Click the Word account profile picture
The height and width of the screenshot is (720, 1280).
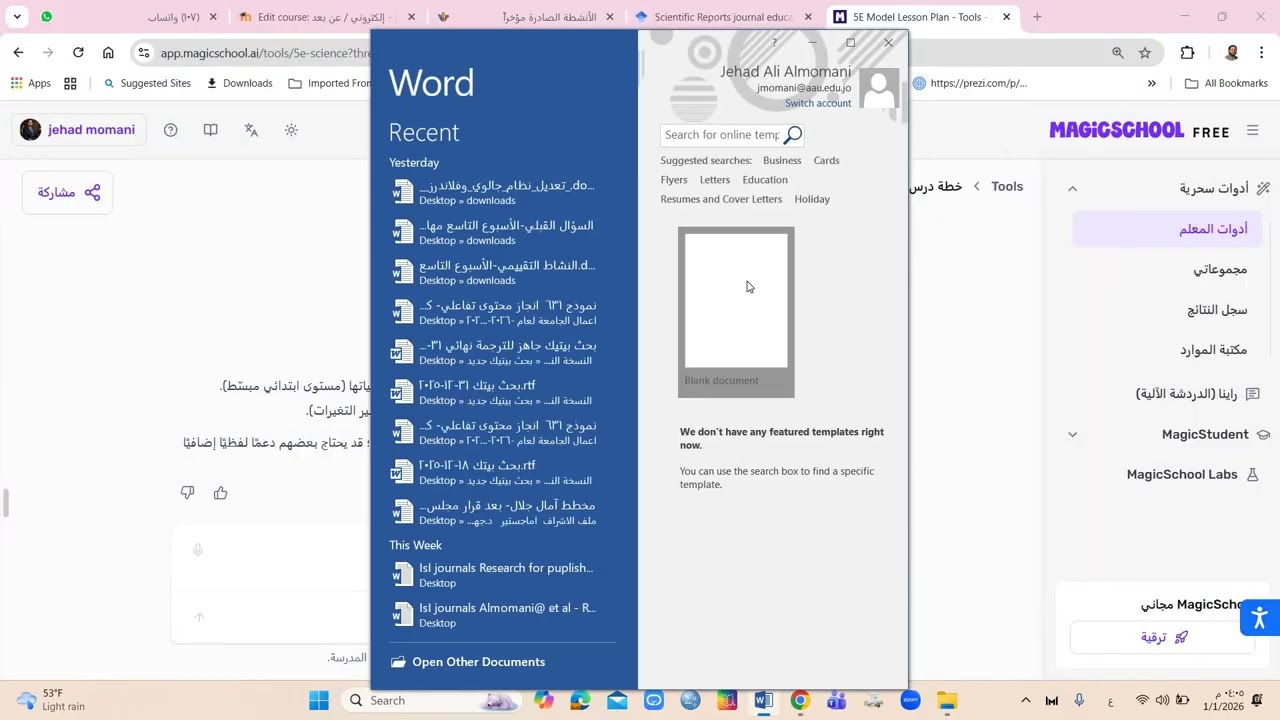click(879, 88)
